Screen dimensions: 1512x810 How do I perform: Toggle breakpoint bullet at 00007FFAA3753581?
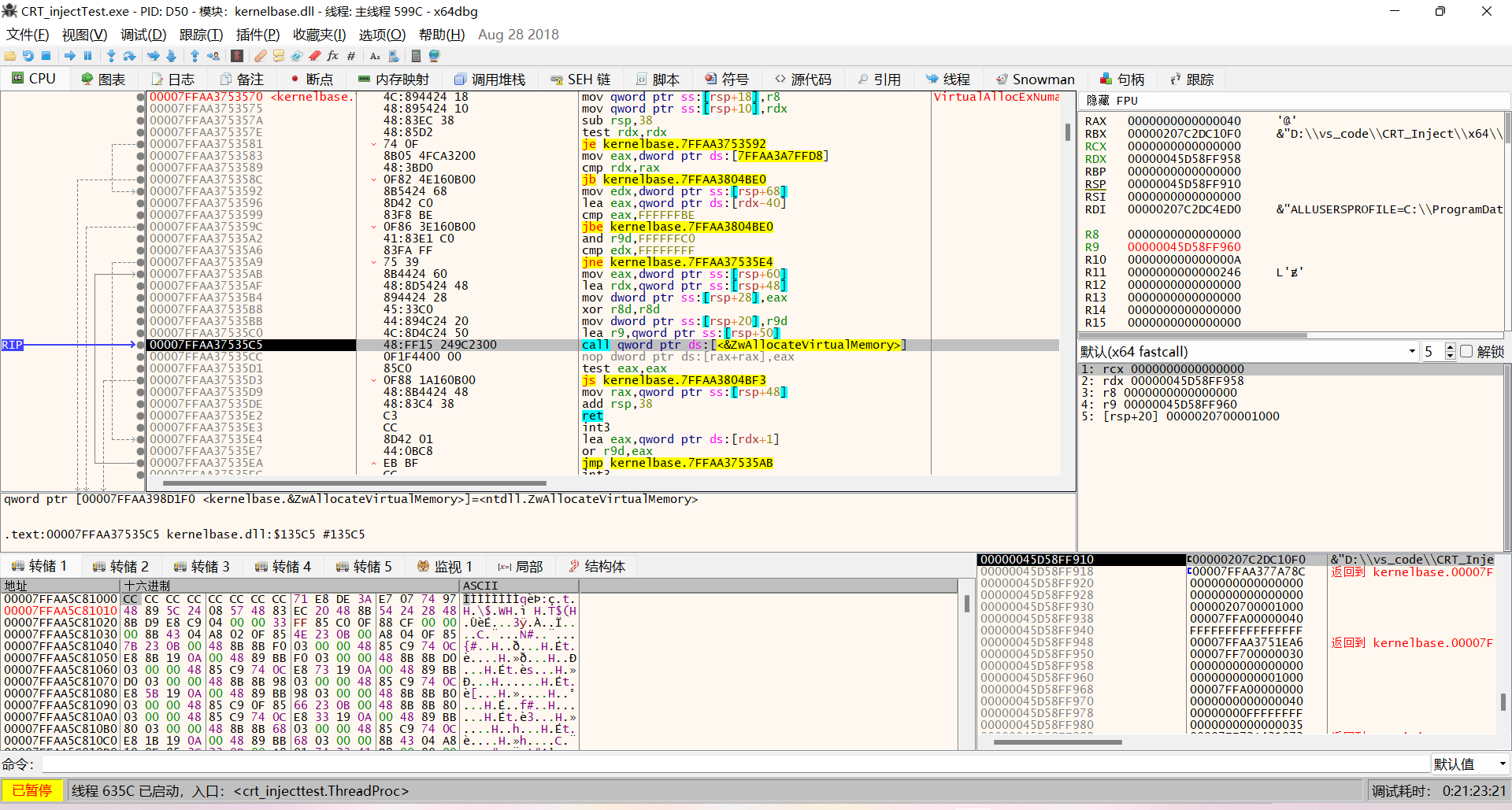click(x=140, y=144)
